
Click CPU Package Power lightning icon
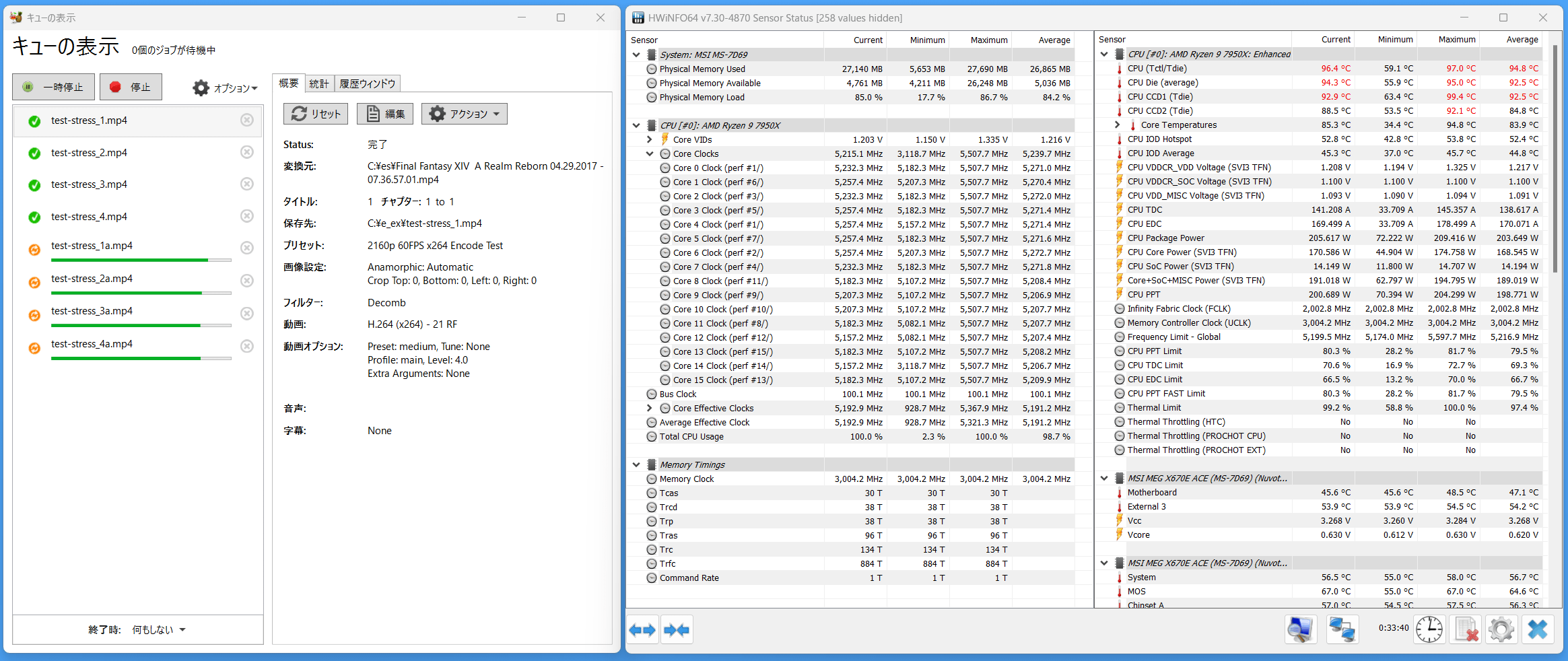pyautogui.click(x=1120, y=238)
